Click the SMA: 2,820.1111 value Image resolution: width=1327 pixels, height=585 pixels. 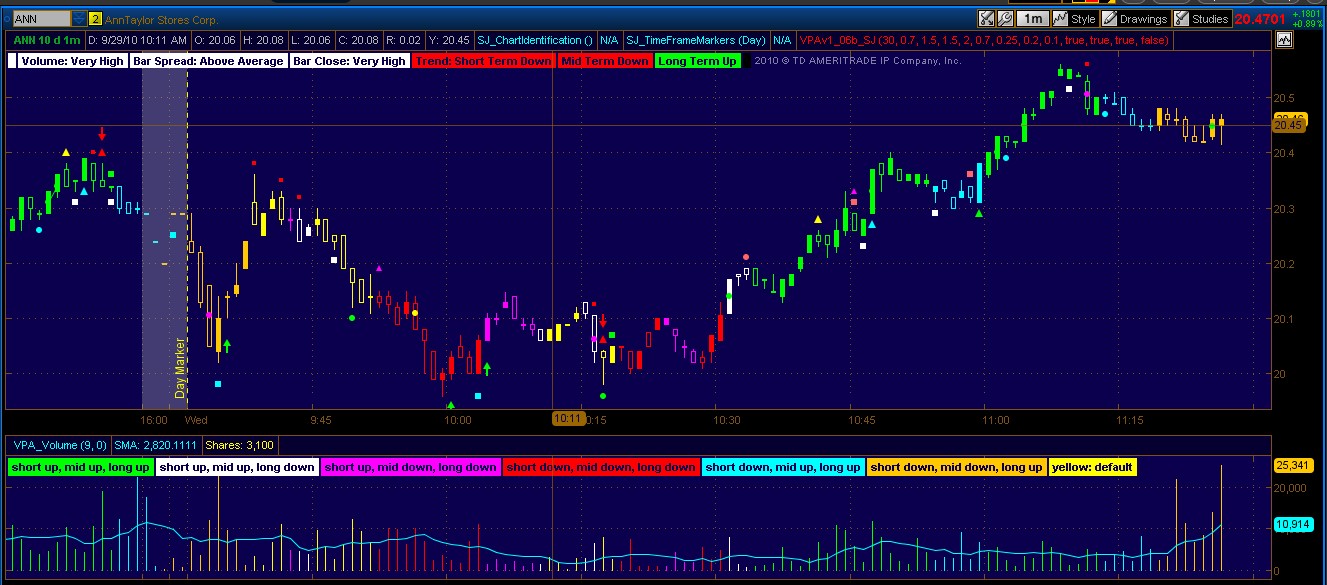click(156, 444)
